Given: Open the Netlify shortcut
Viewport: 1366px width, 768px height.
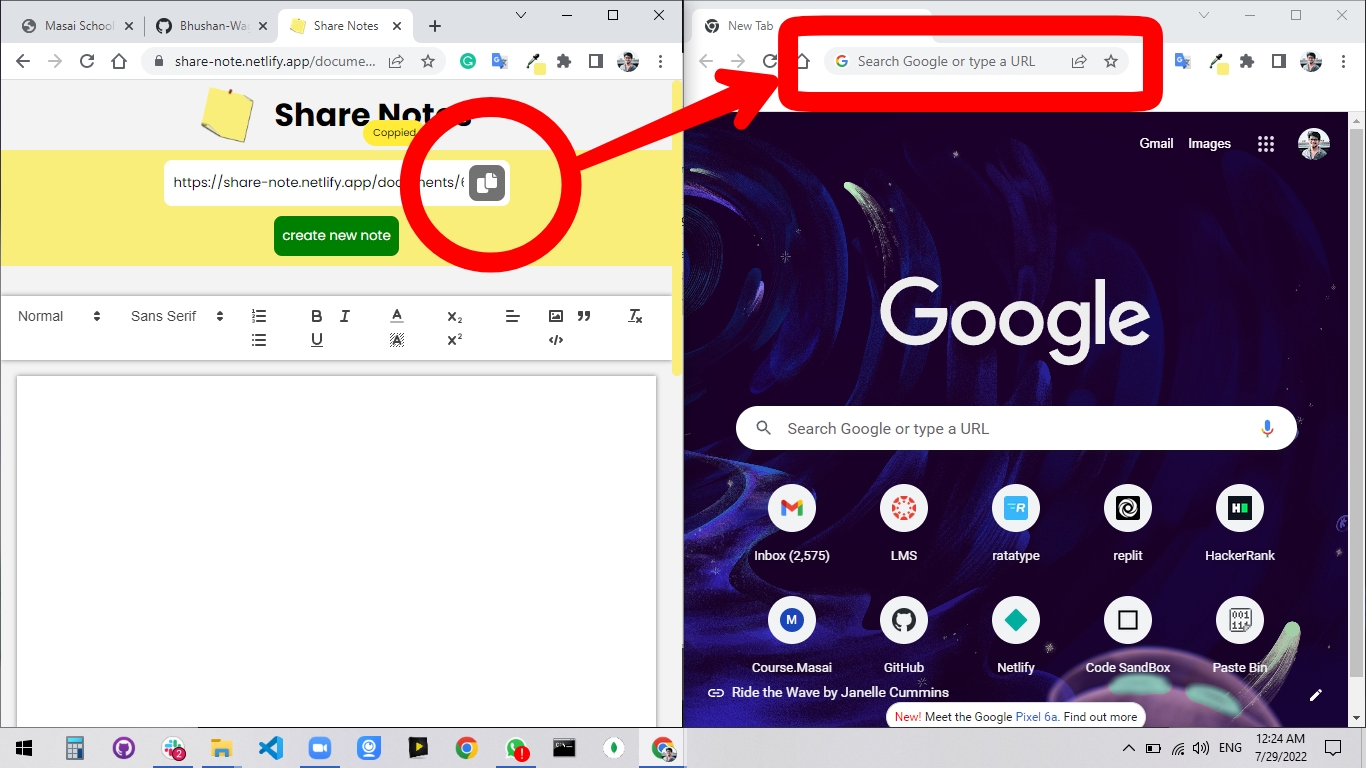Looking at the screenshot, I should (x=1016, y=638).
